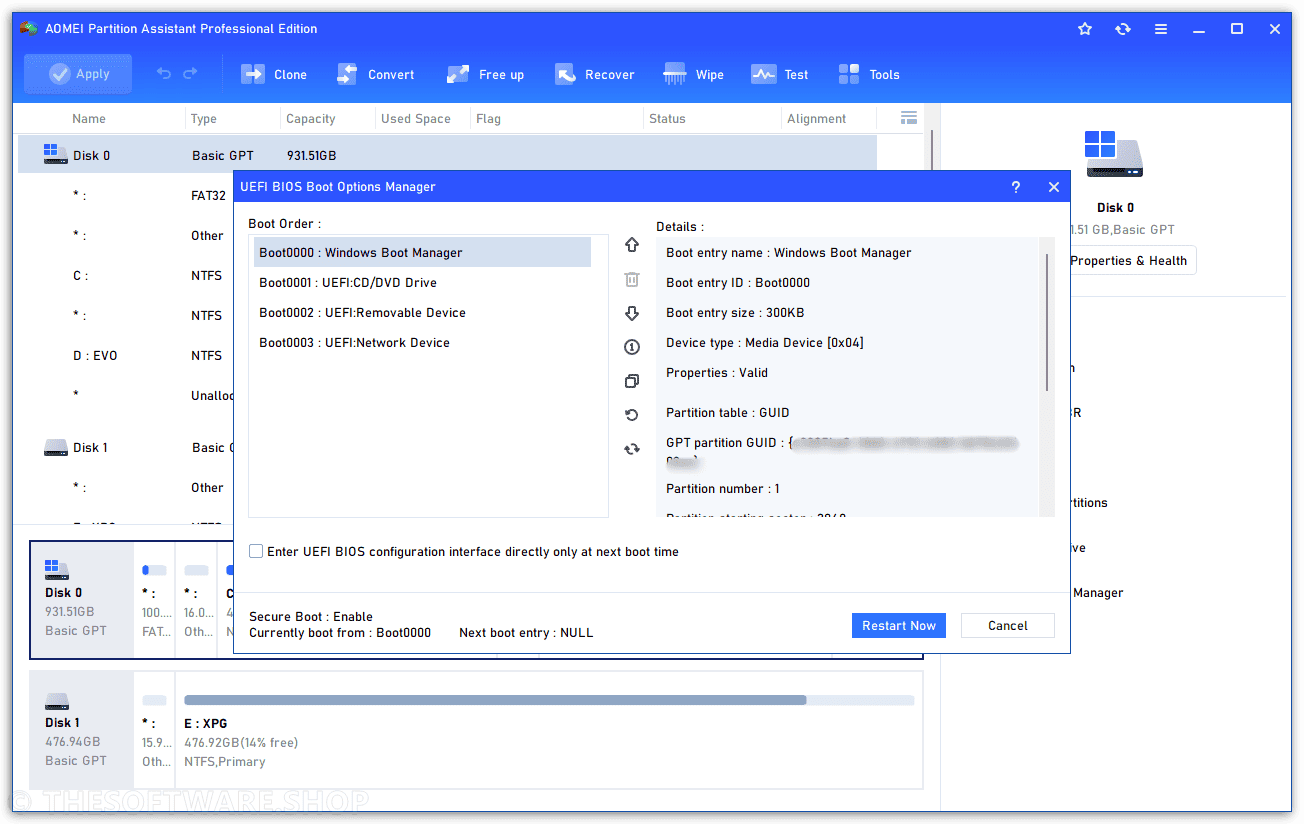The height and width of the screenshot is (824, 1304).
Task: Move selected boot entry down
Action: (x=631, y=313)
